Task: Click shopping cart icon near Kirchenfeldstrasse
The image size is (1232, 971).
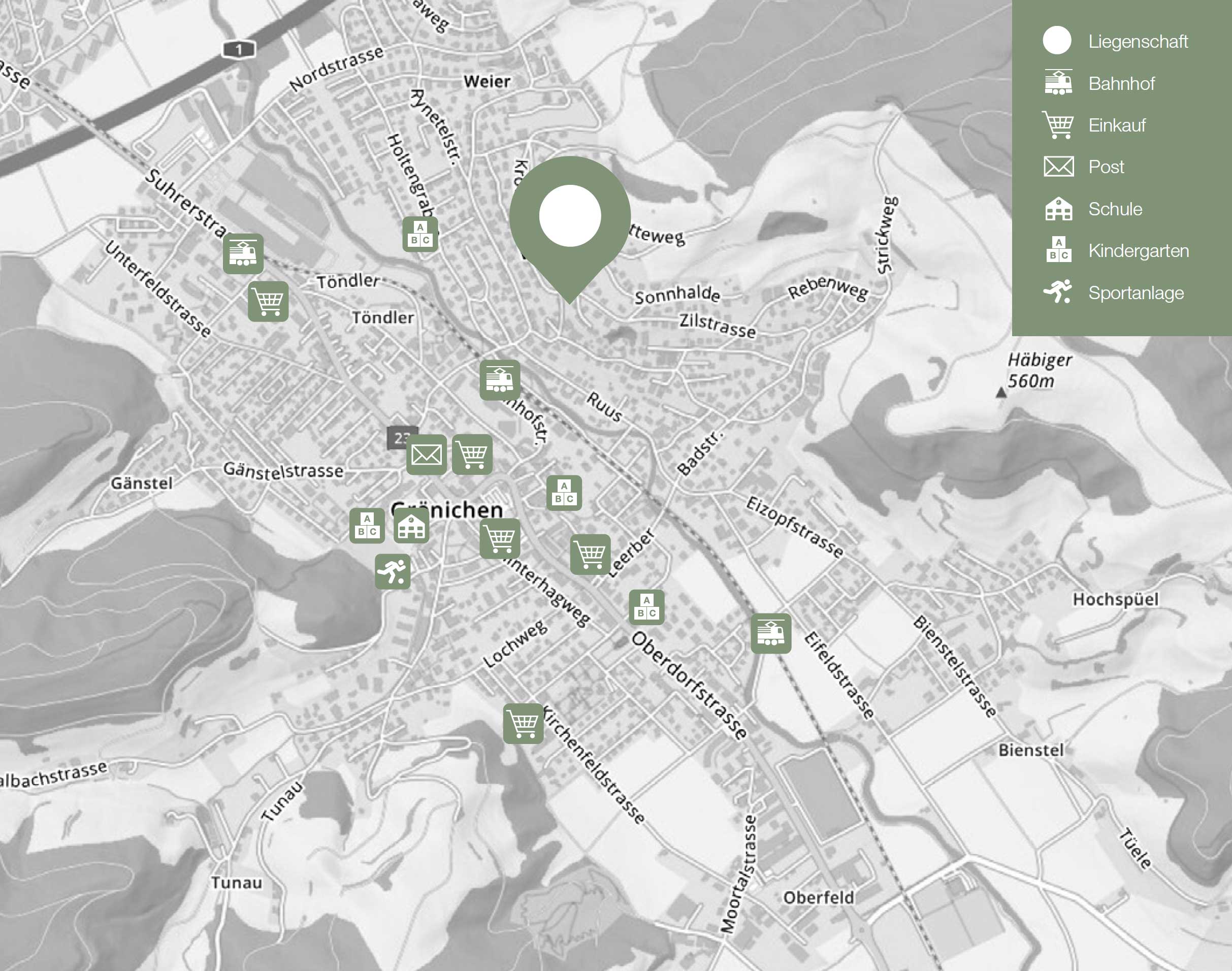Action: (523, 724)
